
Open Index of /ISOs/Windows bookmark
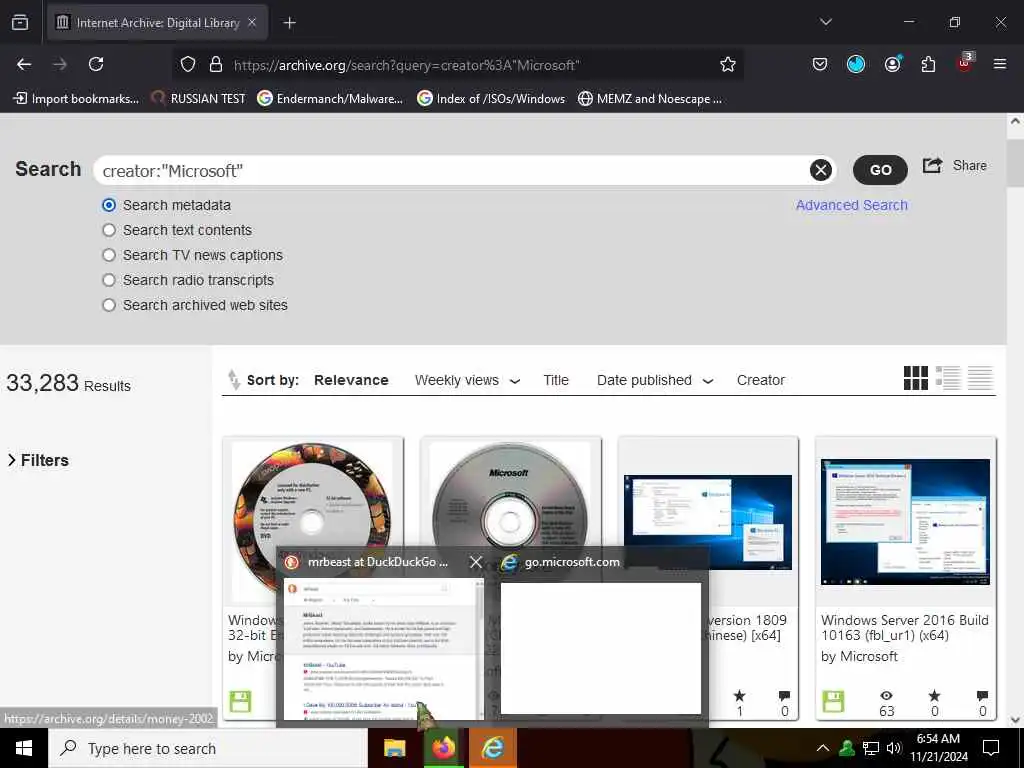pos(491,99)
